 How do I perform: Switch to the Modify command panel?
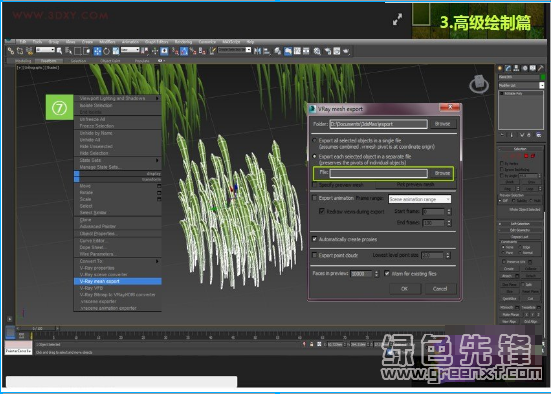click(x=508, y=68)
